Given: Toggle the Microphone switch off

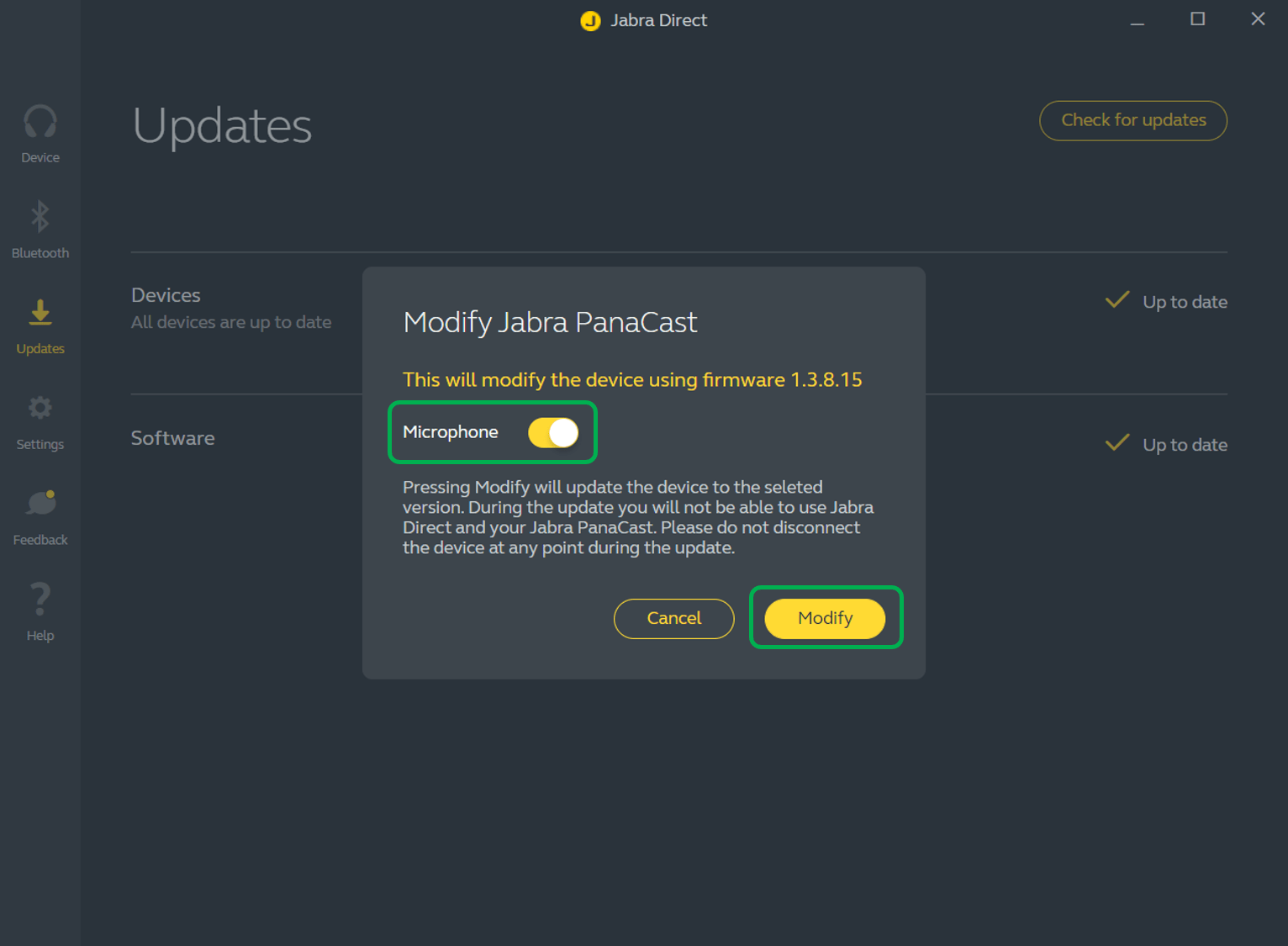Looking at the screenshot, I should point(553,433).
